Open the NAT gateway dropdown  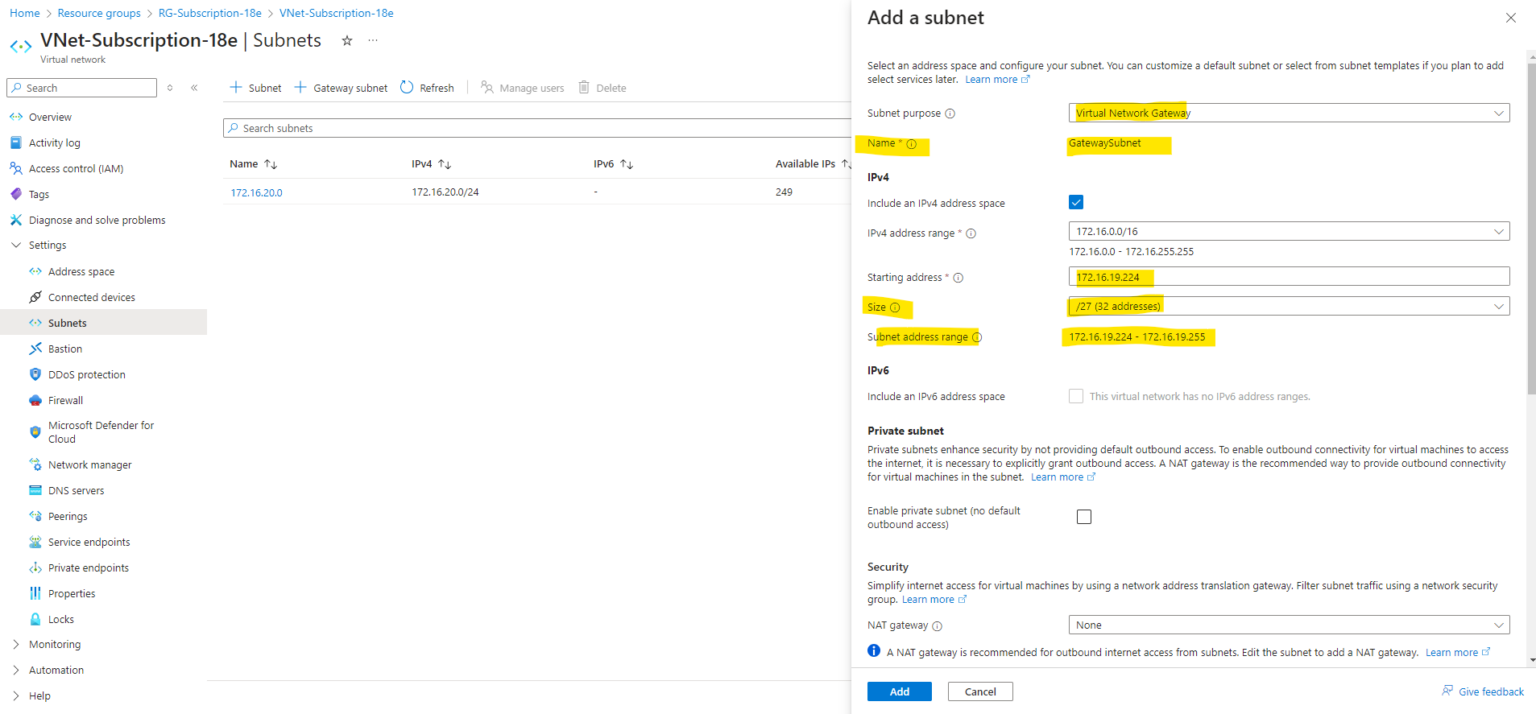pos(1288,624)
